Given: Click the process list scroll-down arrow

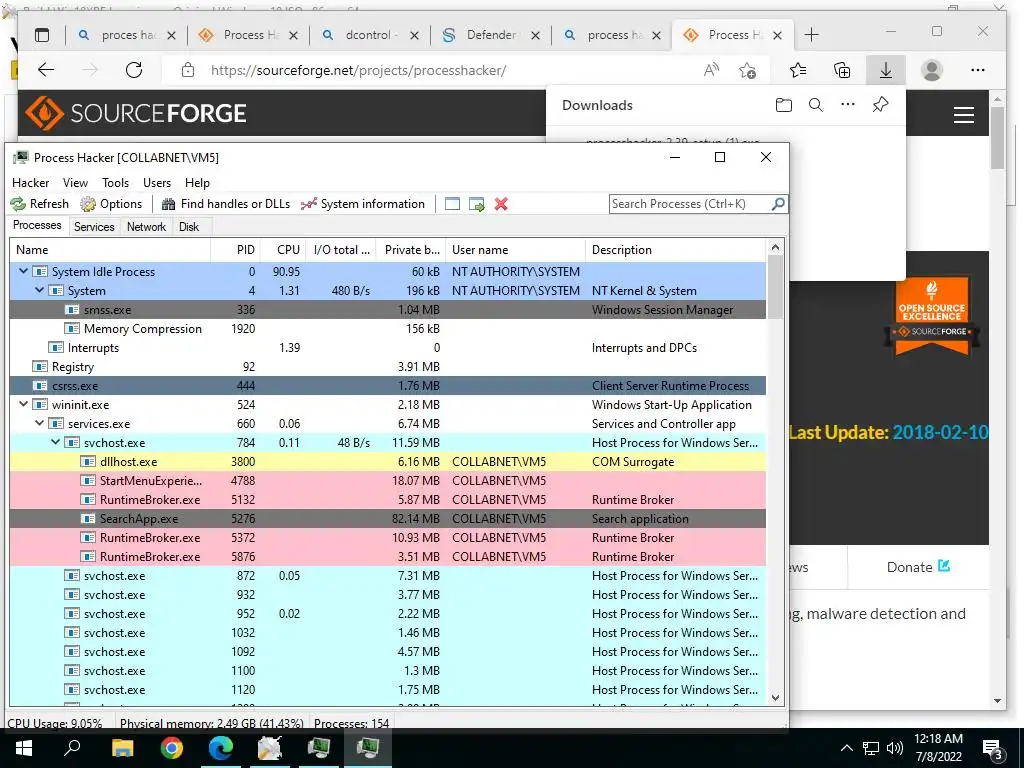Looking at the screenshot, I should pos(775,697).
